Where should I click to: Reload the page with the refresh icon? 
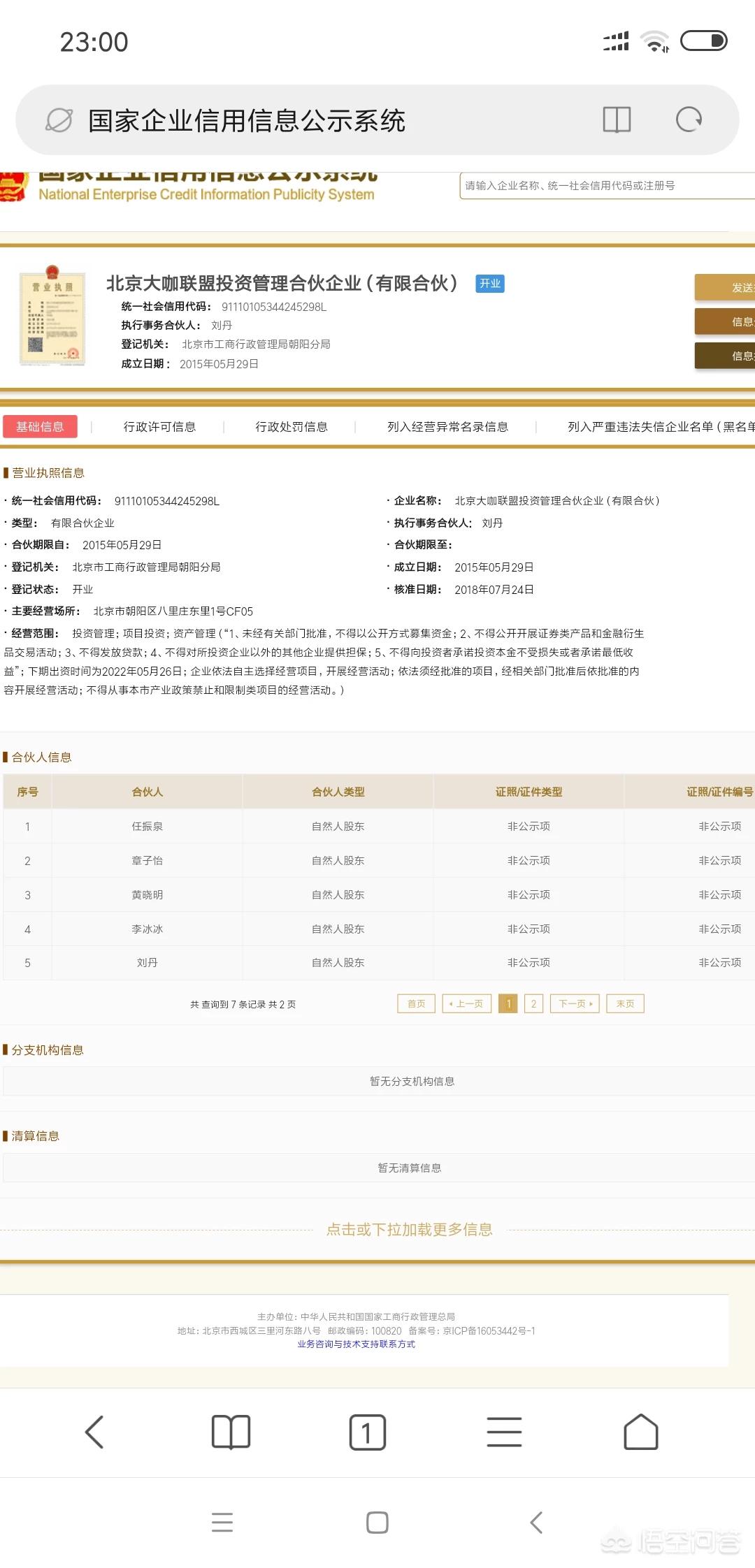coord(689,119)
